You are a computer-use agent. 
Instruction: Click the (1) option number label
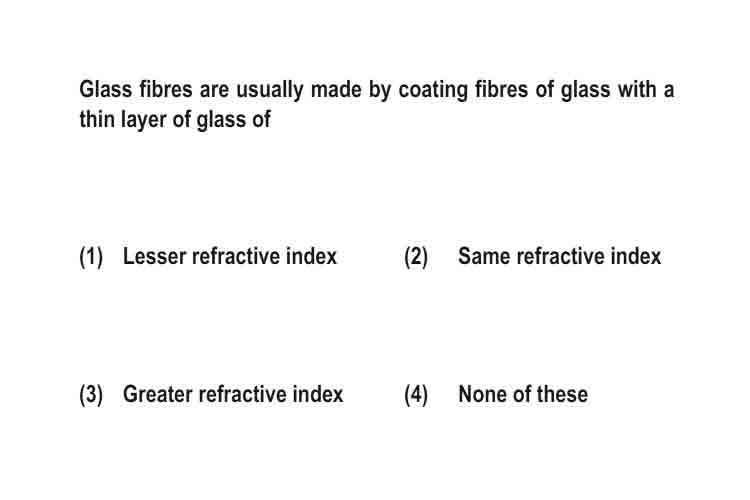coord(91,256)
